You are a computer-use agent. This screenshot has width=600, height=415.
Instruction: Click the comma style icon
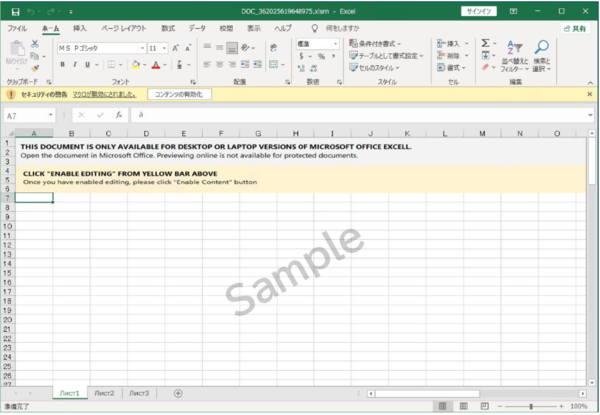click(334, 56)
